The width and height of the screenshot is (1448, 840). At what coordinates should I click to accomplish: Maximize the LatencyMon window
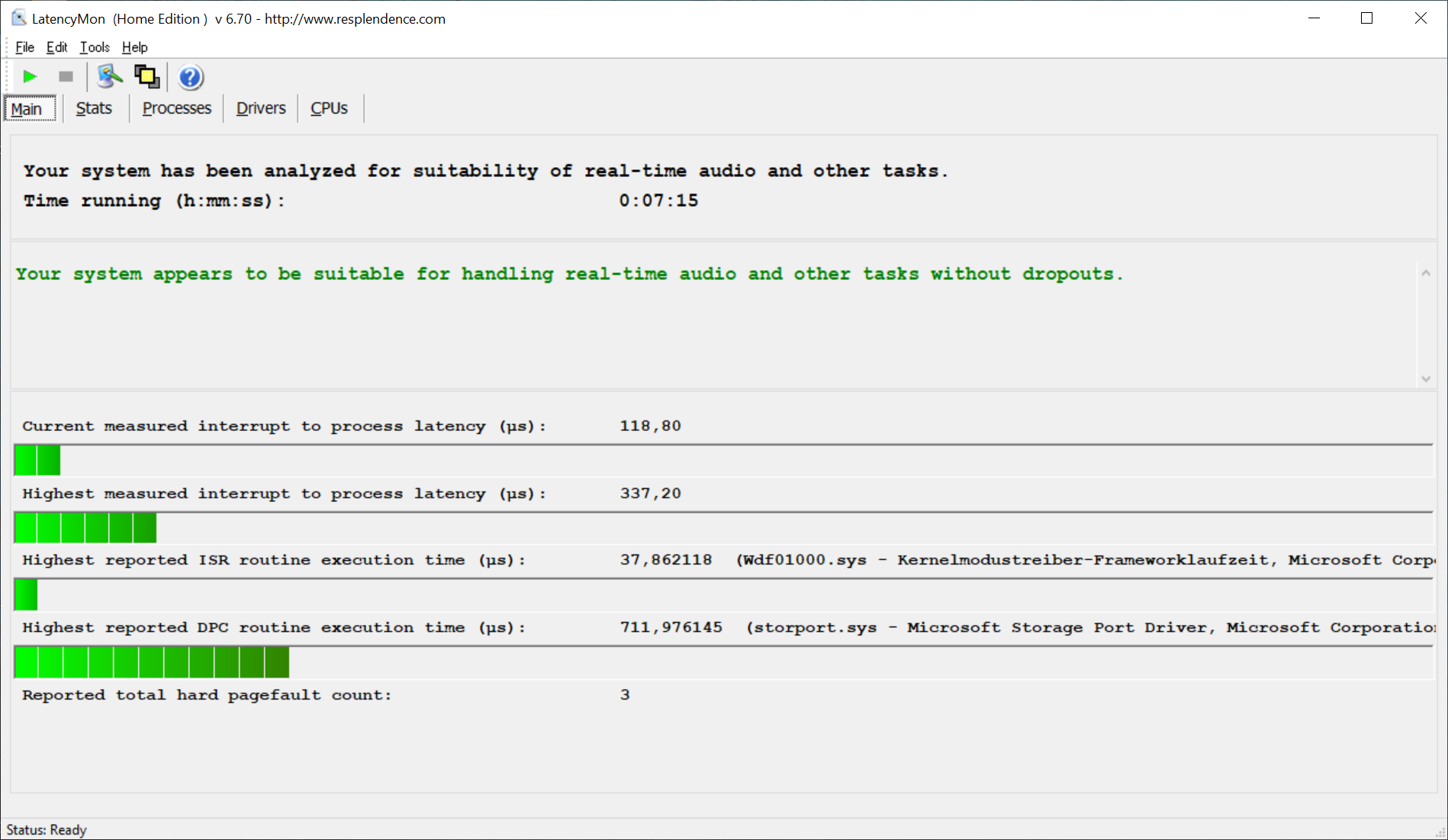(1366, 18)
